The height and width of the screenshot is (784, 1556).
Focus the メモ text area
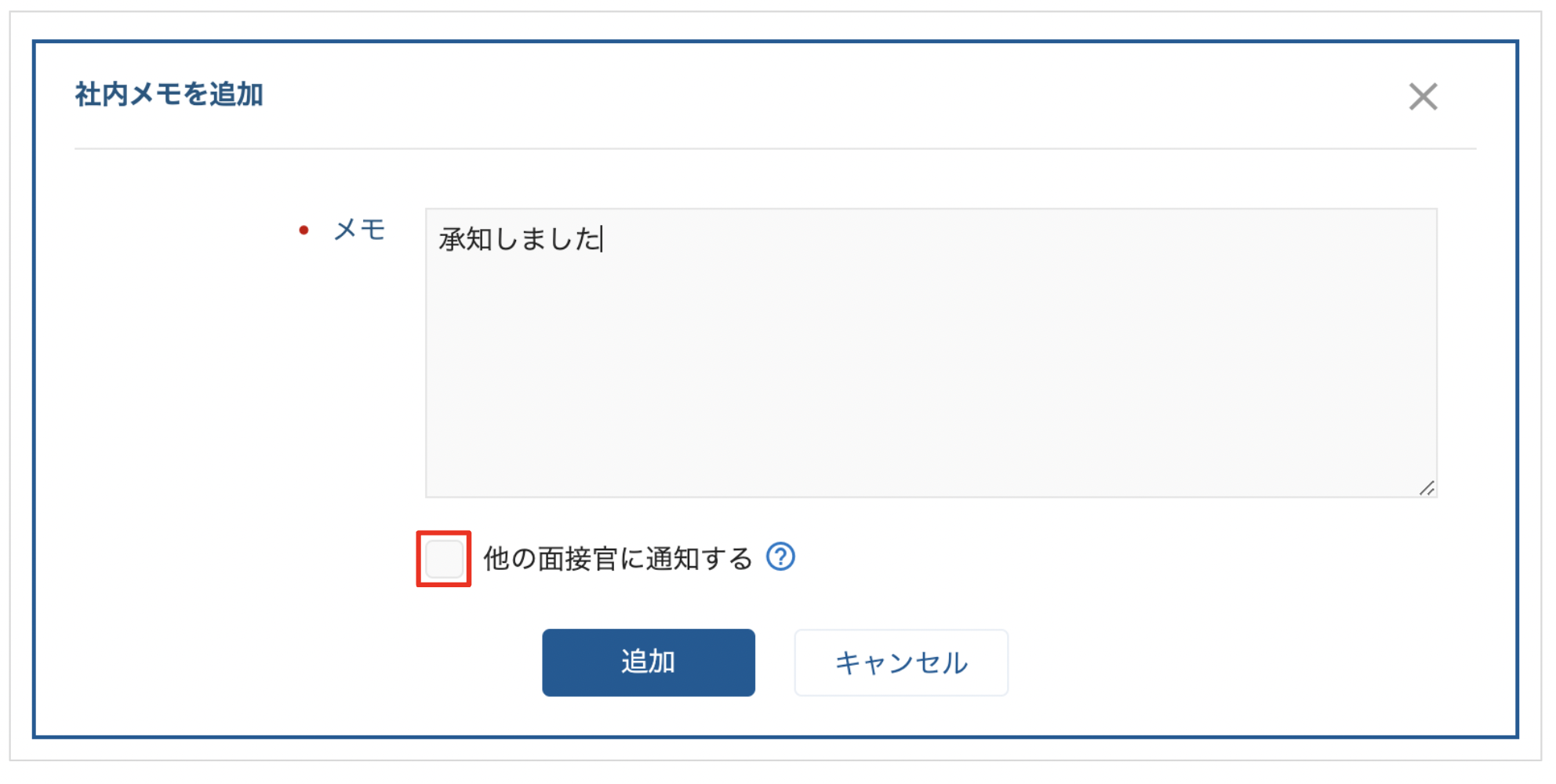[x=931, y=353]
